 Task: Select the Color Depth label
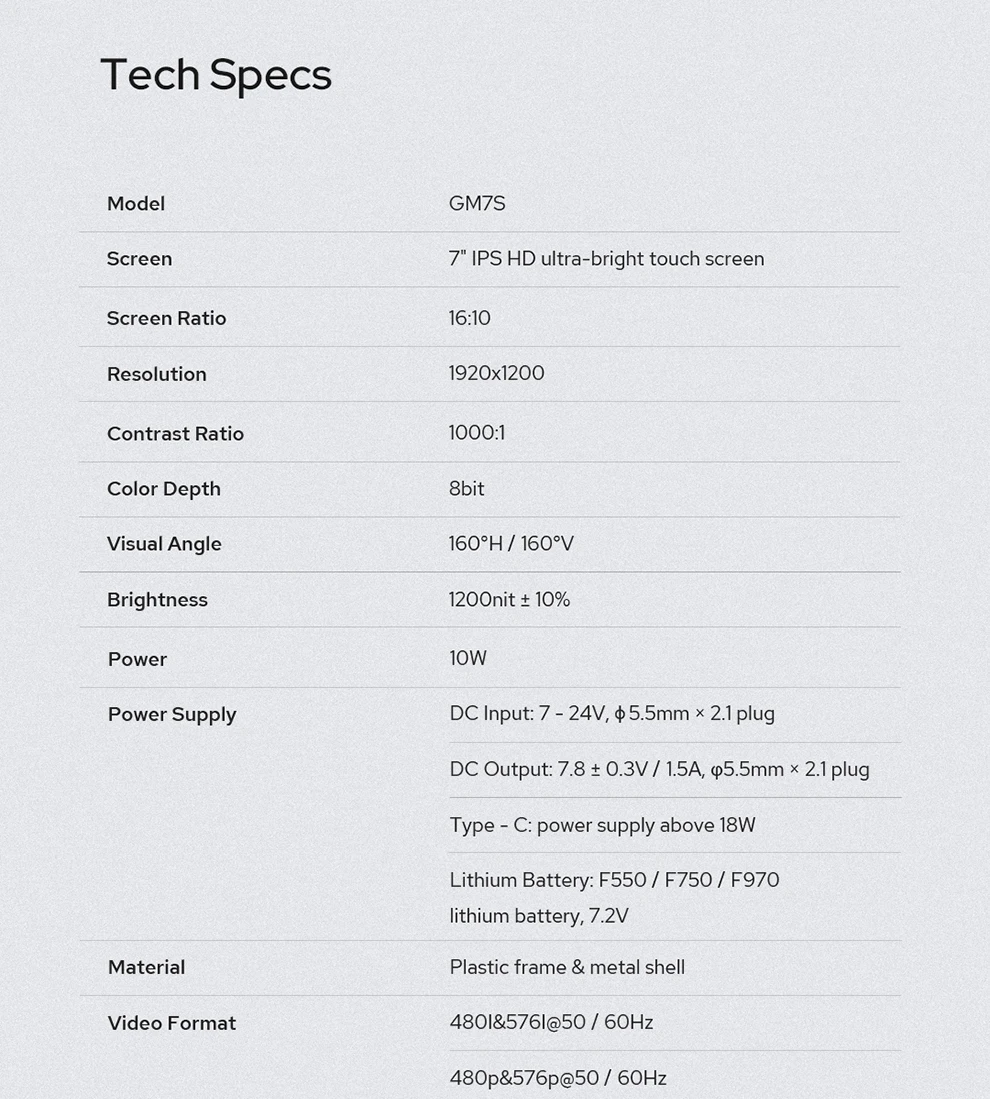(164, 489)
